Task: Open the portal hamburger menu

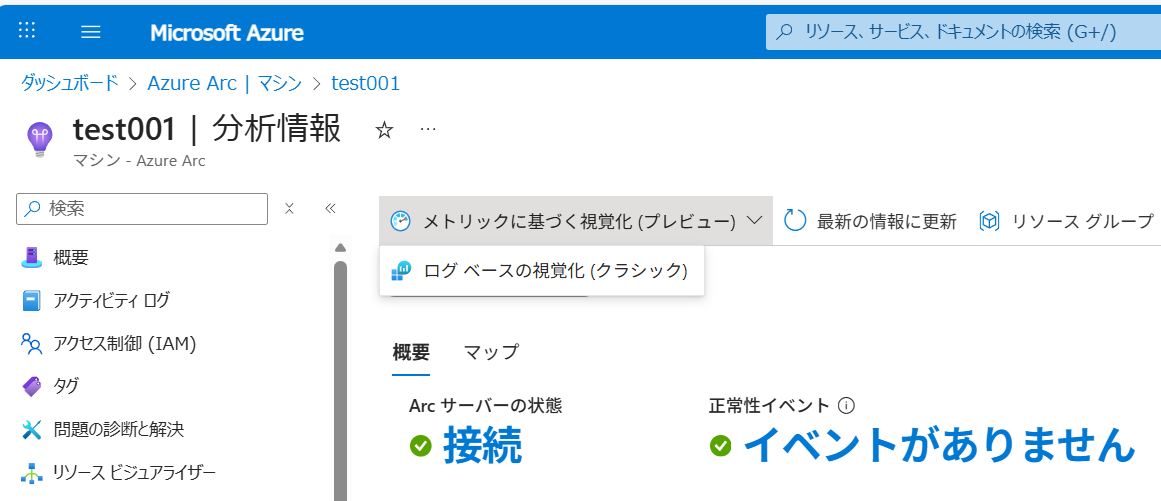Action: [91, 32]
